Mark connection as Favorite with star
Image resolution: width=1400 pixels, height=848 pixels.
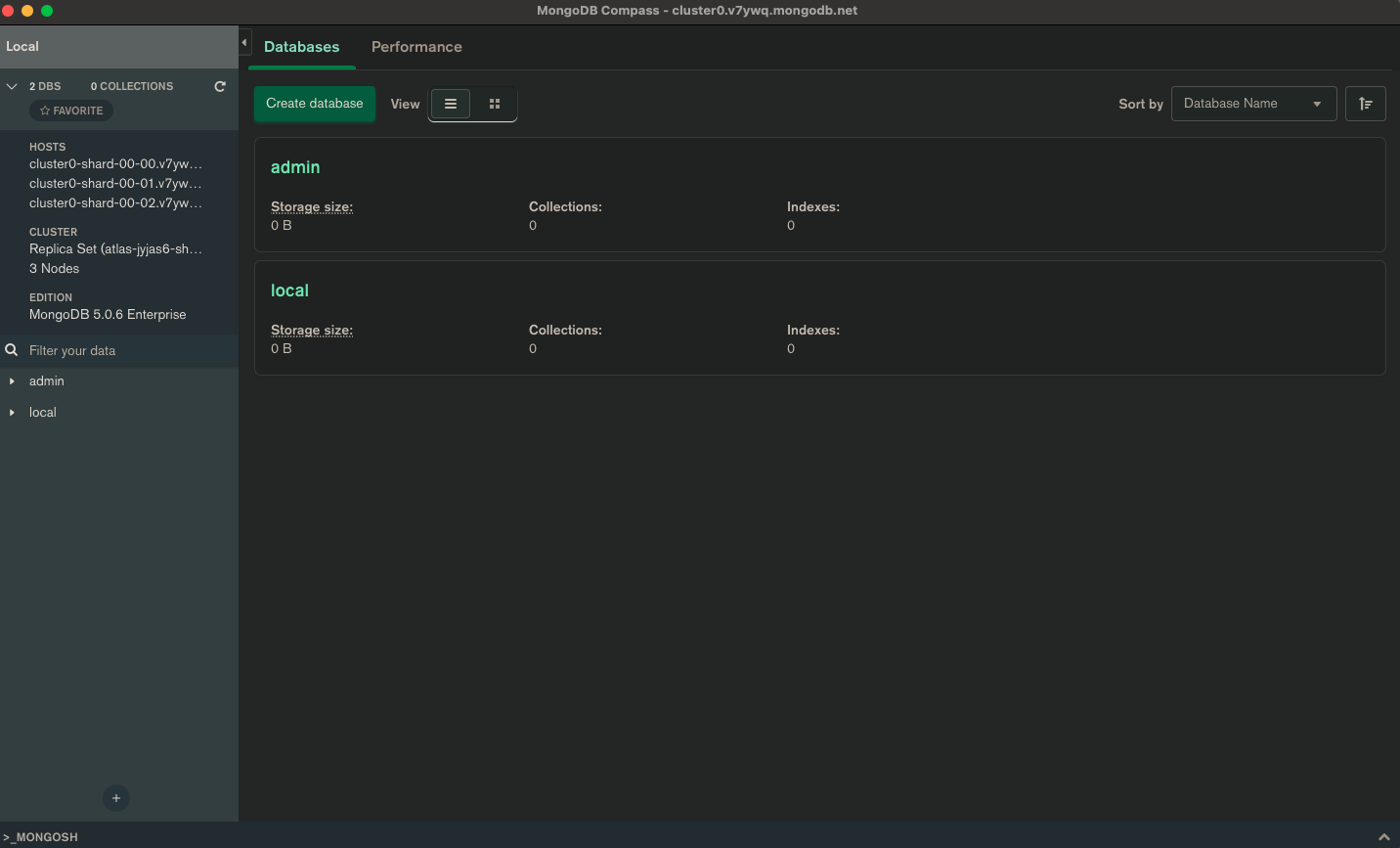71,111
